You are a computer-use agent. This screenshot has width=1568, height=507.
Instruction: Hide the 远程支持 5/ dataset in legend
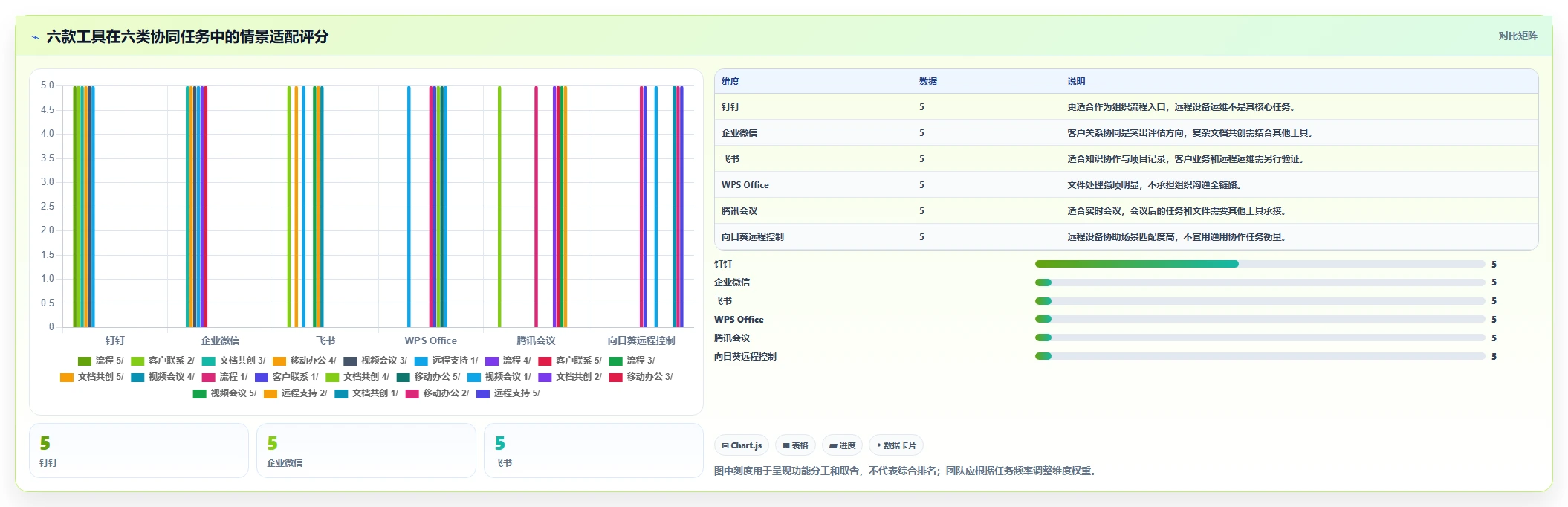click(x=508, y=393)
